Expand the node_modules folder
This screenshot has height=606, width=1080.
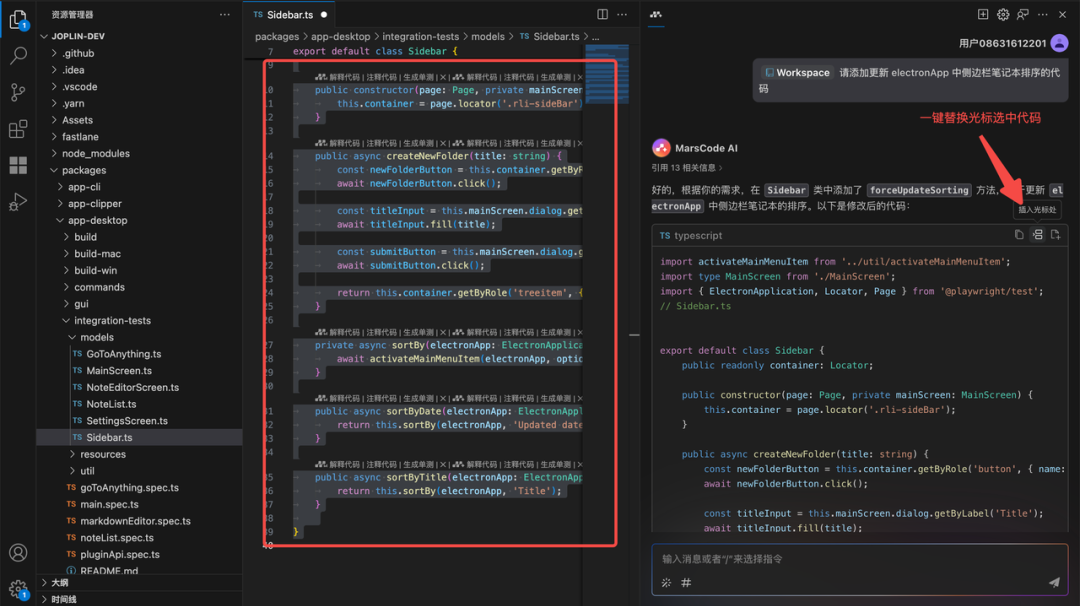[95, 153]
